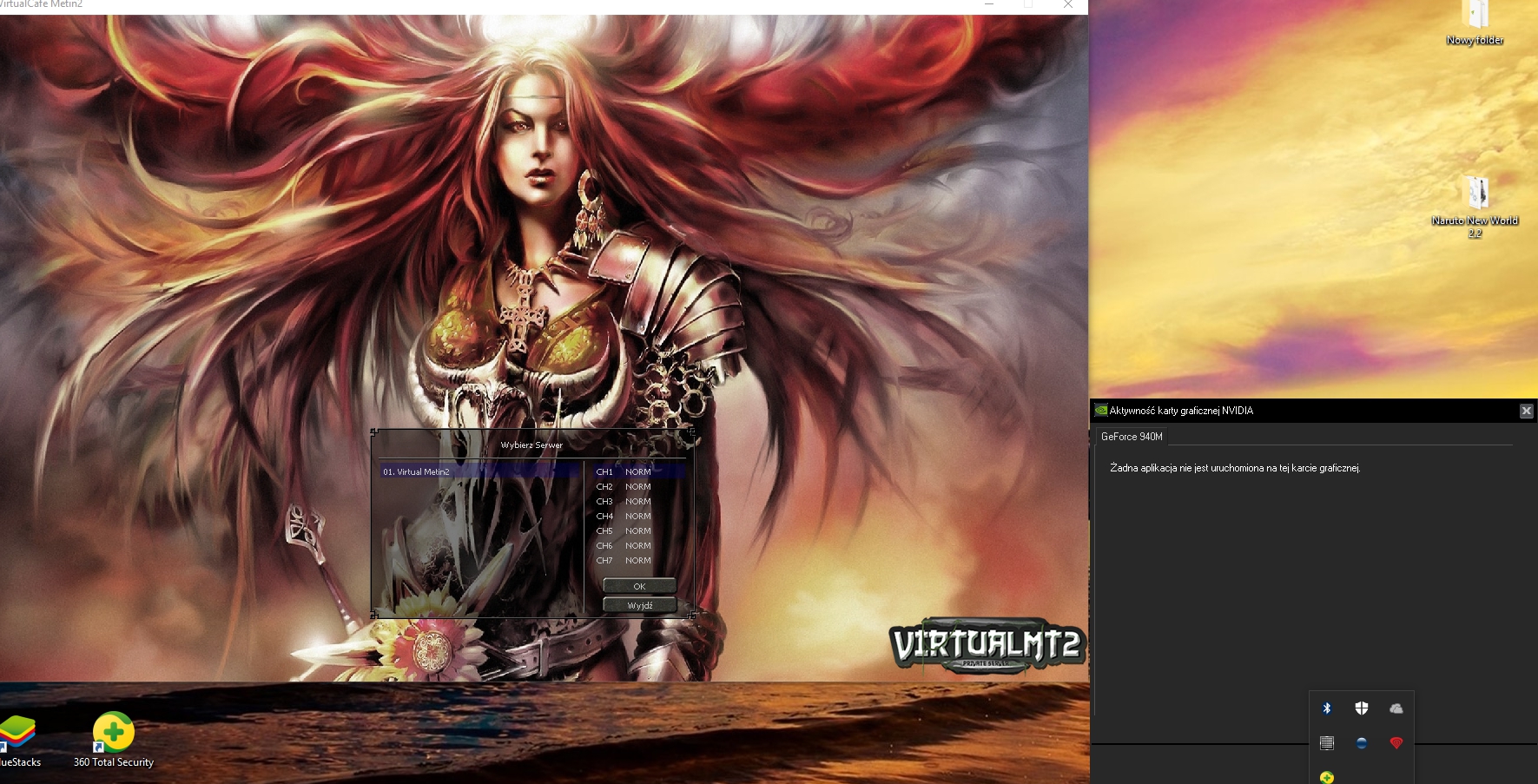The height and width of the screenshot is (784, 1538).
Task: Open the BlueStacks desktop shortcut
Action: pyautogui.click(x=18, y=741)
